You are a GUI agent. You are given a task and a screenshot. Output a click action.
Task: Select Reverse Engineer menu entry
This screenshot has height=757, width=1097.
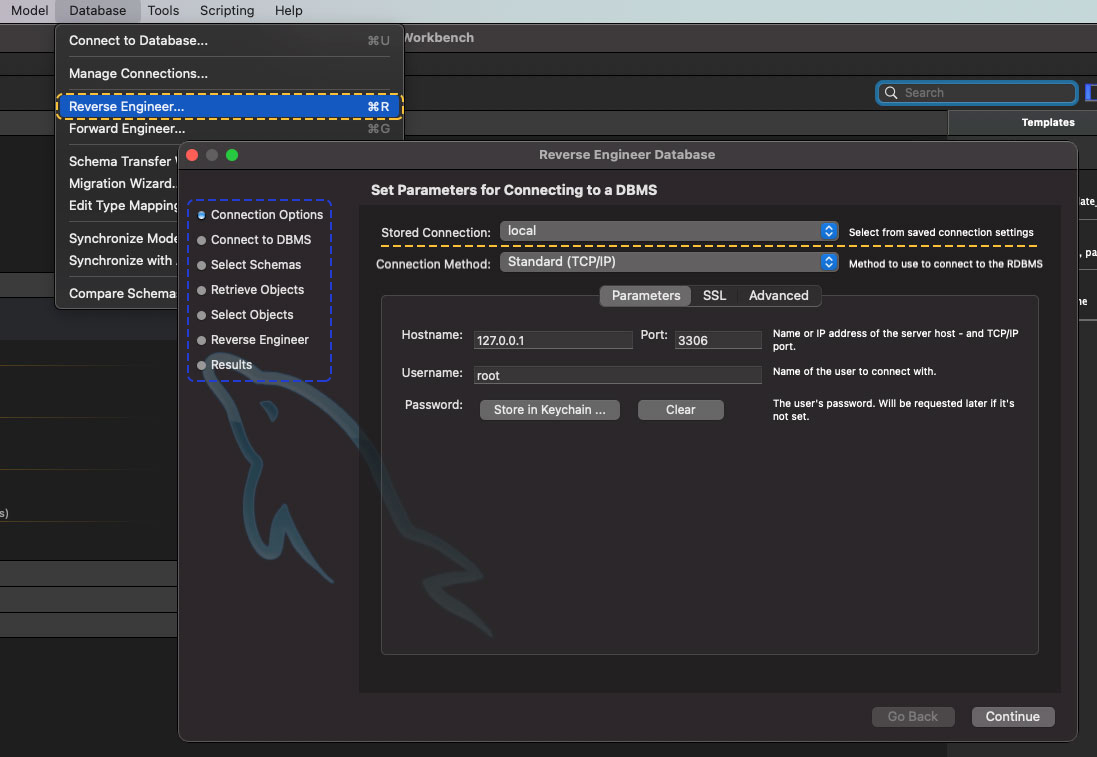[229, 106]
